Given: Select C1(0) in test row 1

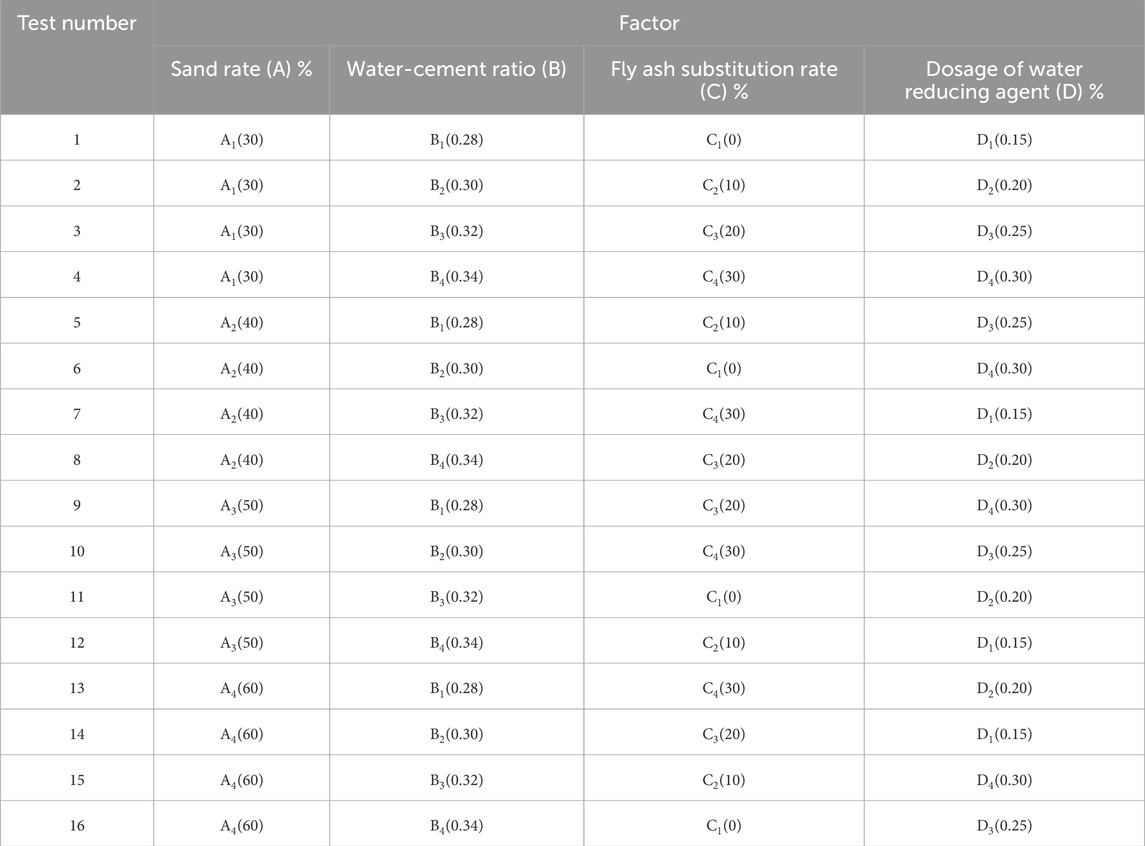Looking at the screenshot, I should click(724, 139).
